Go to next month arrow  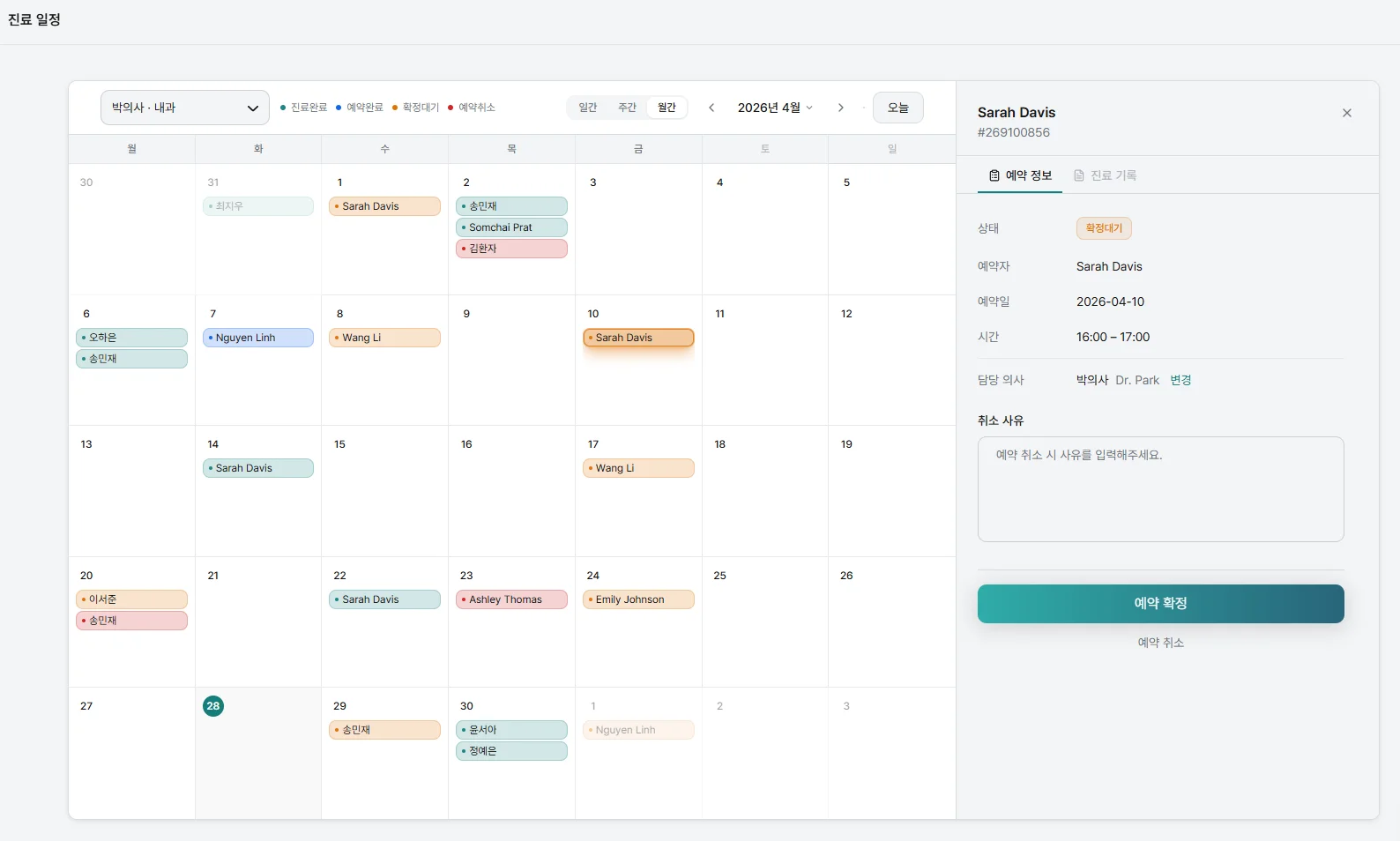tap(840, 108)
